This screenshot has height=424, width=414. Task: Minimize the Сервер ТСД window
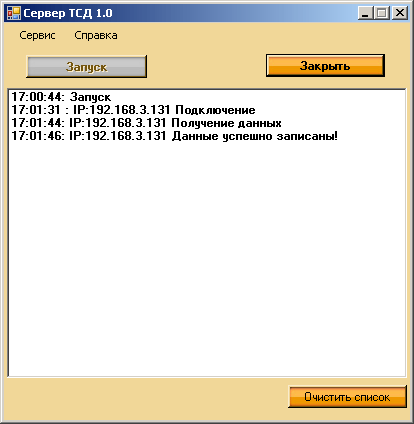366,13
